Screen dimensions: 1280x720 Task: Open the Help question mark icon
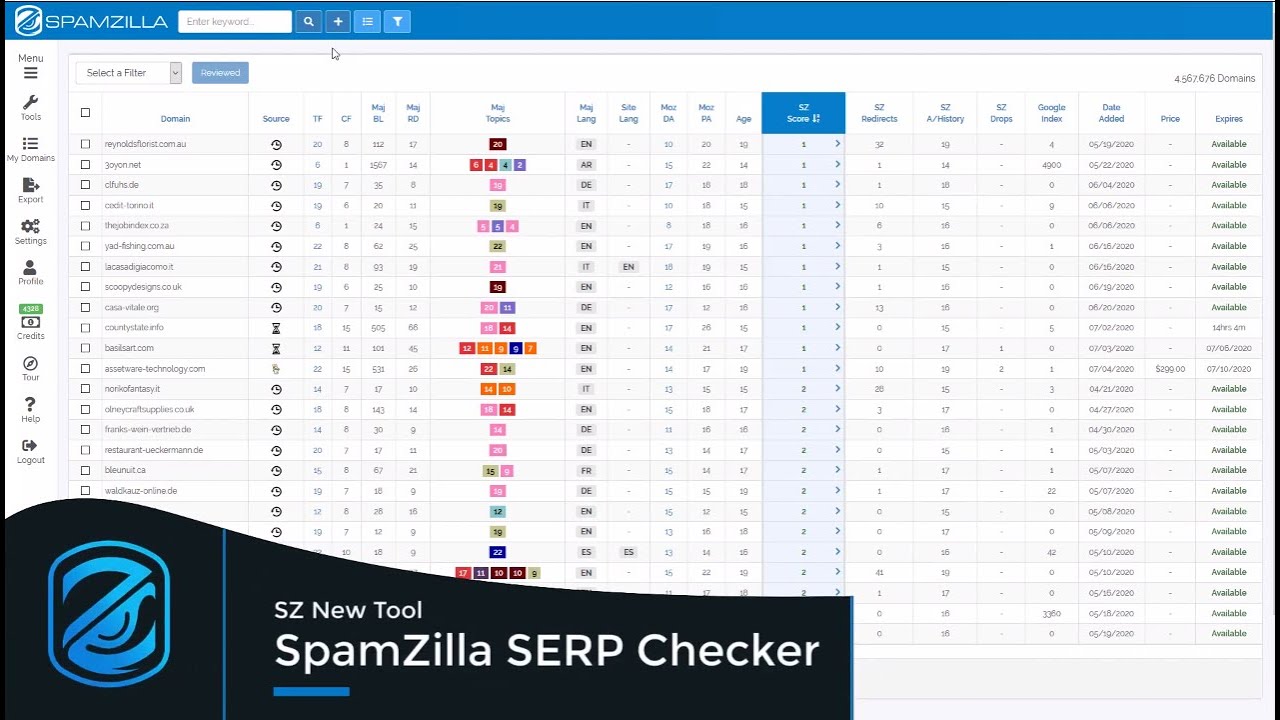tap(30, 404)
